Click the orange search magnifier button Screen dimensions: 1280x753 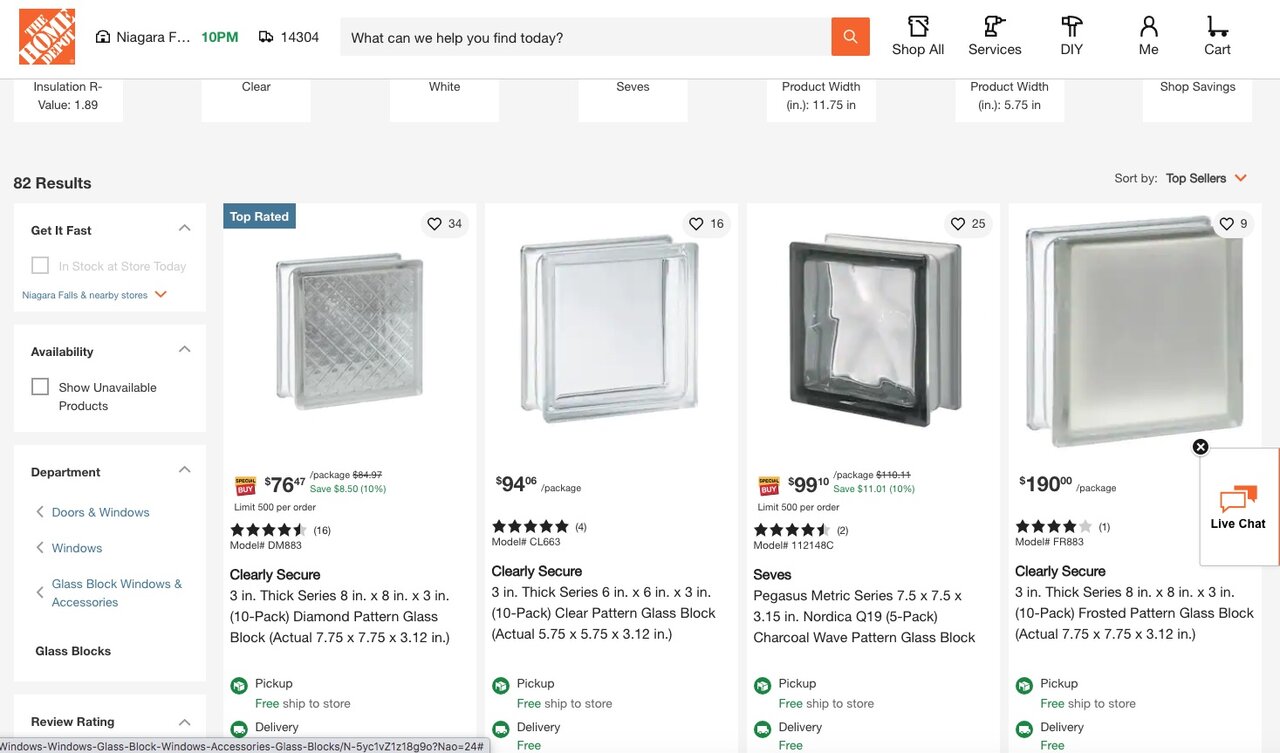[x=850, y=37]
